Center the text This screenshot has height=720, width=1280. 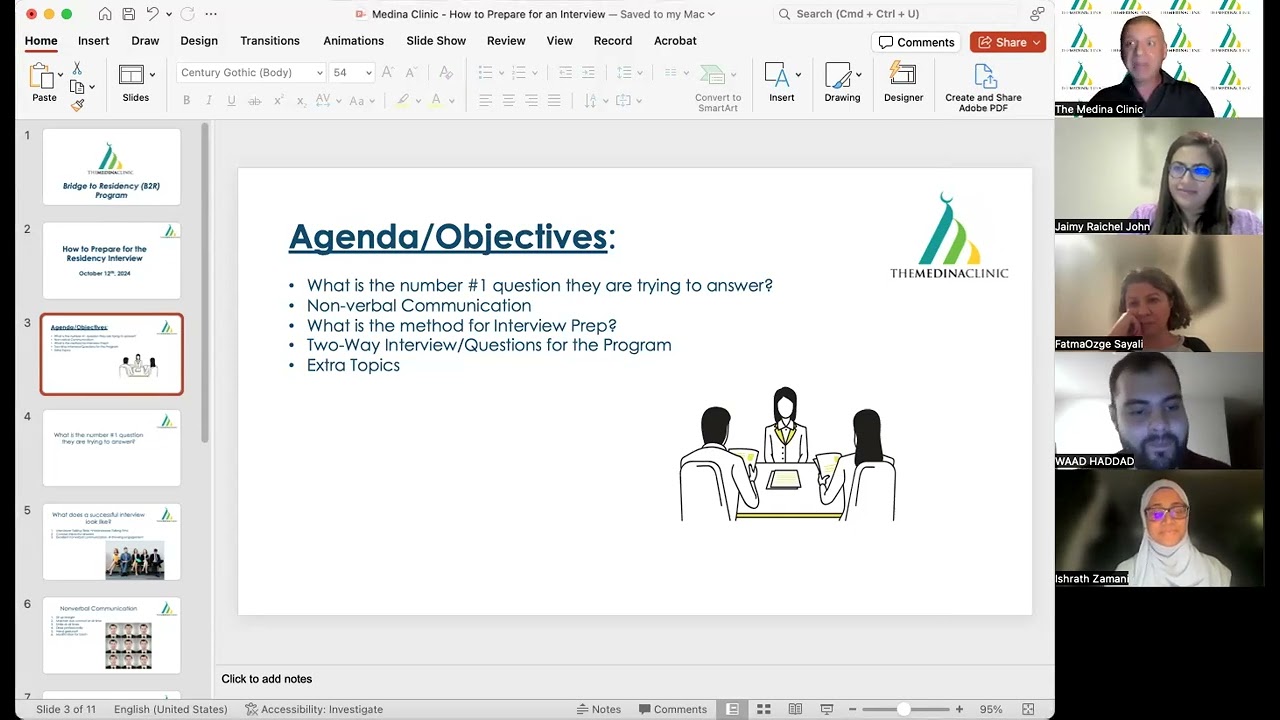point(508,101)
